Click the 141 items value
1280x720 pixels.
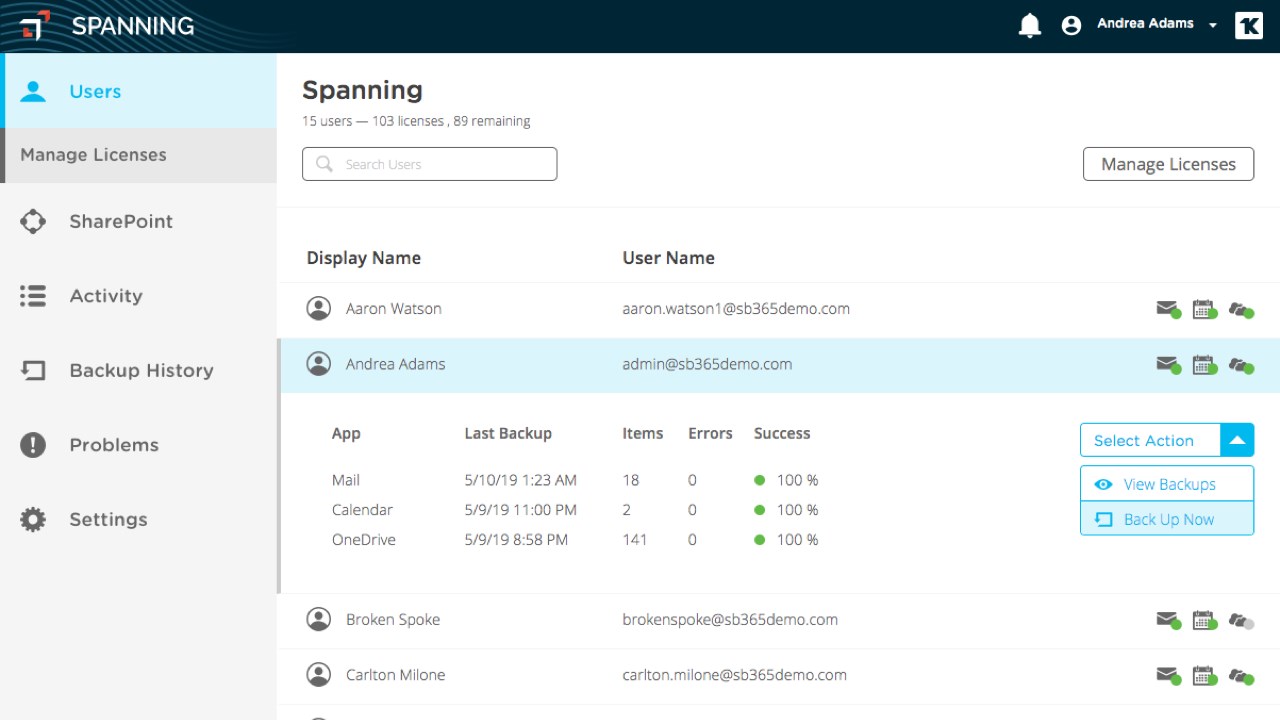(634, 539)
